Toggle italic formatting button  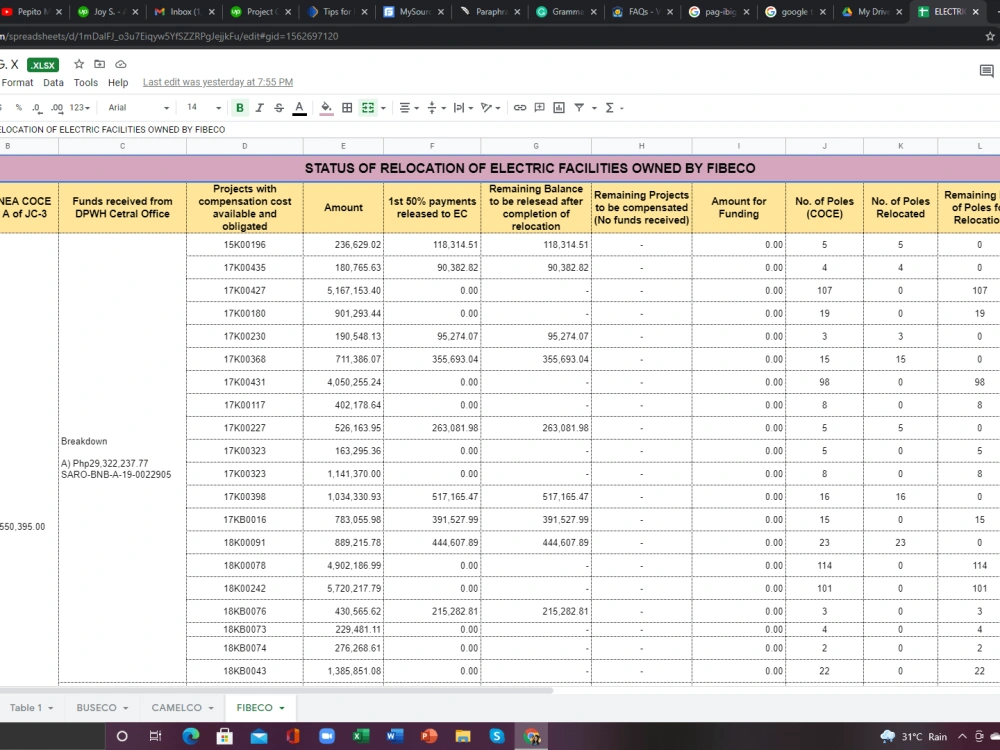point(260,108)
